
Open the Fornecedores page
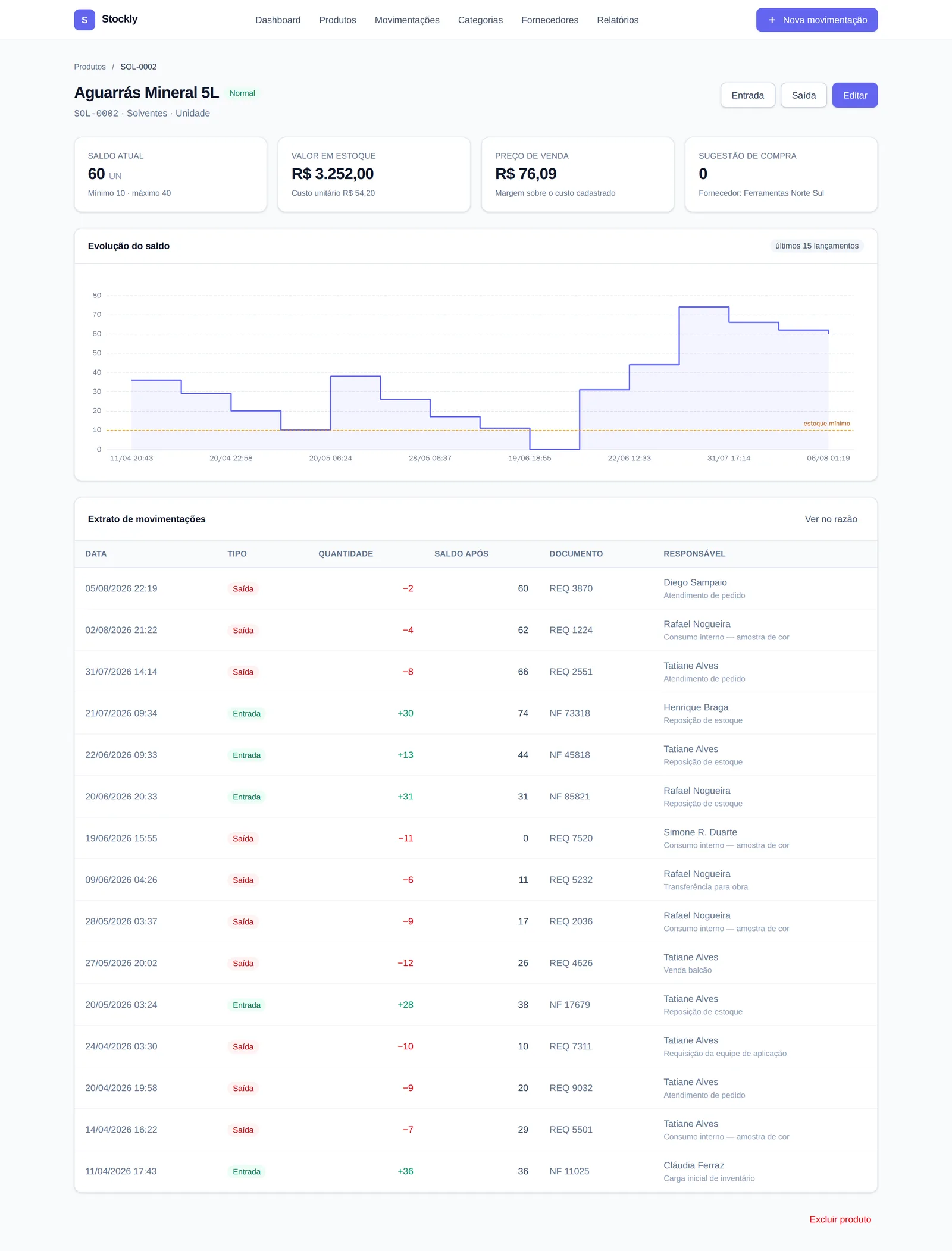550,20
